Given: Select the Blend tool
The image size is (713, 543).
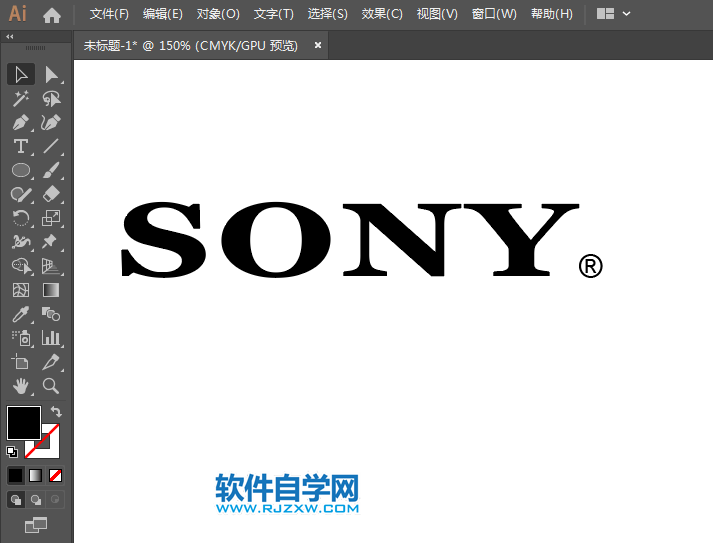Looking at the screenshot, I should tap(51, 314).
